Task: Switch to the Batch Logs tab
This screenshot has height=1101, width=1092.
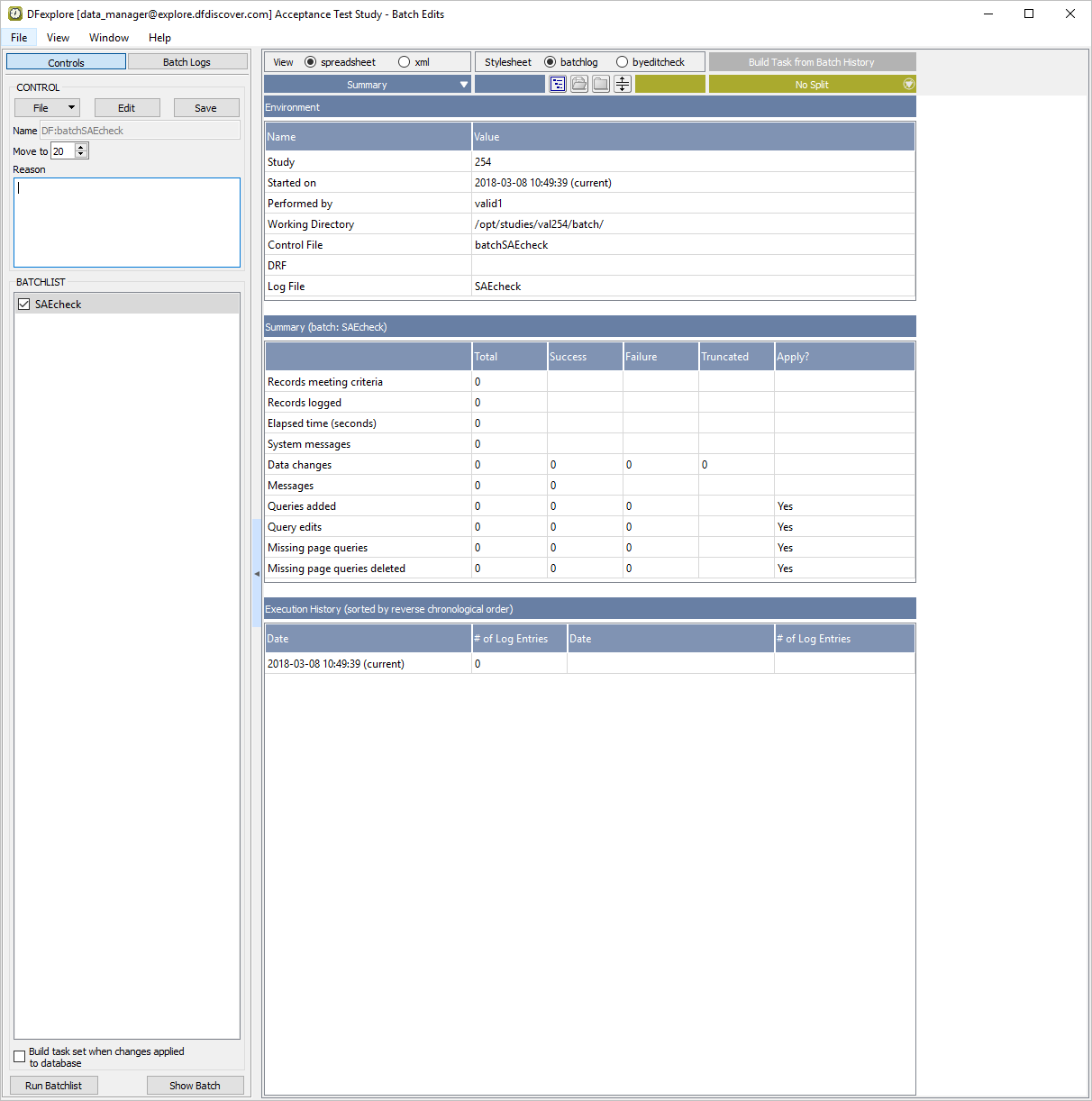Action: (187, 61)
